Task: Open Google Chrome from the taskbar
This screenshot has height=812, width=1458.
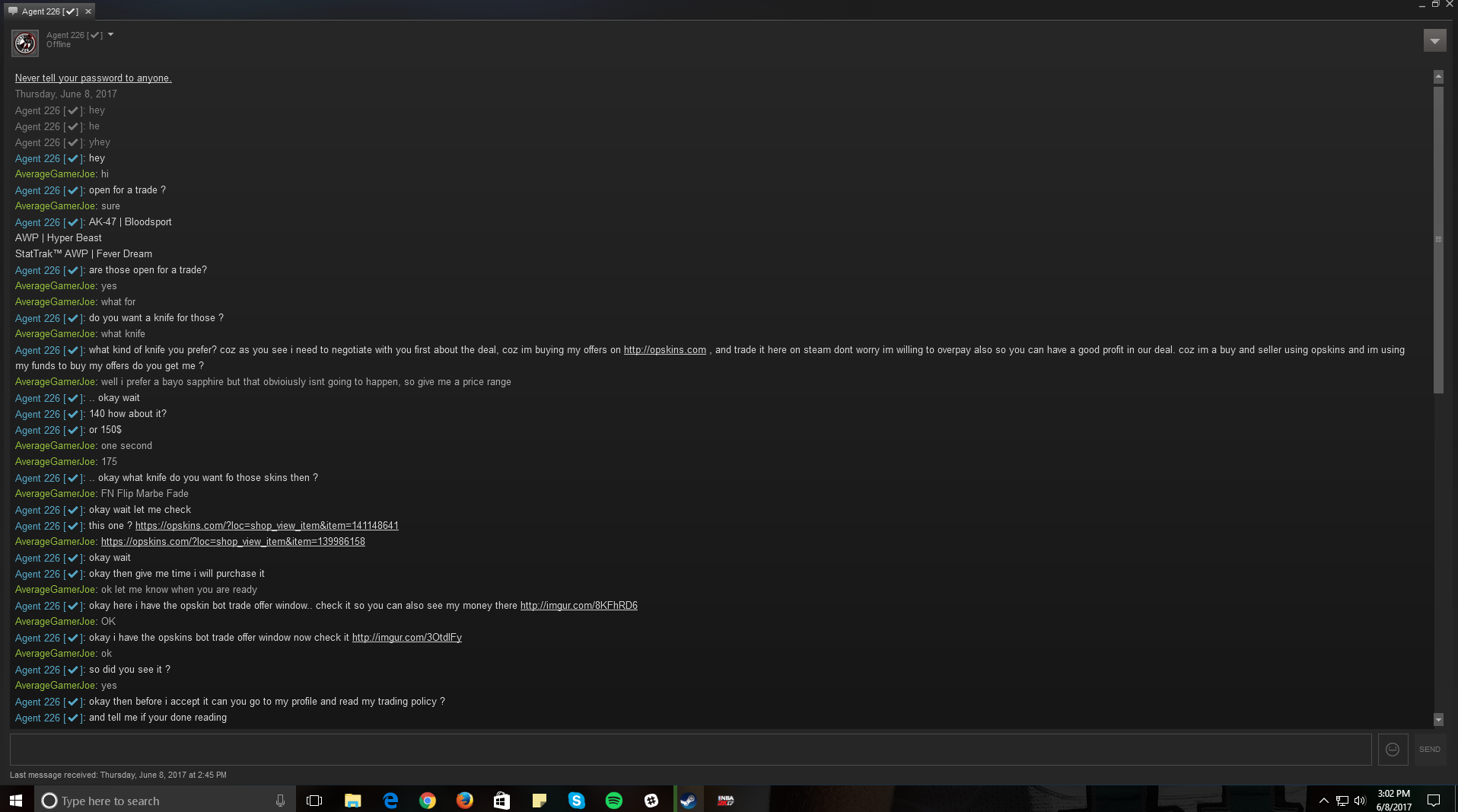Action: click(428, 800)
